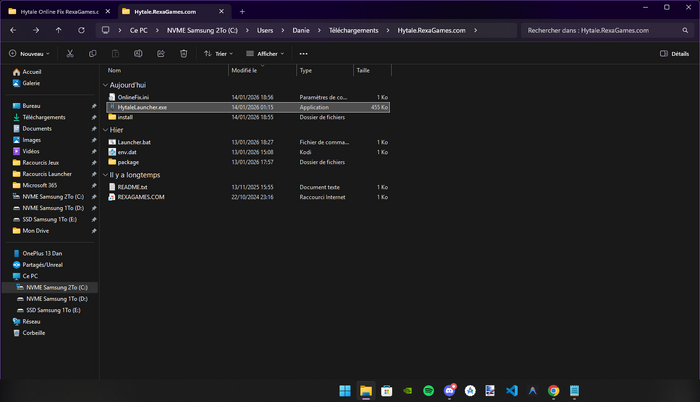Close the Hytale.RexaGames.com tab
Image resolution: width=700 pixels, height=402 pixels.
[x=221, y=12]
